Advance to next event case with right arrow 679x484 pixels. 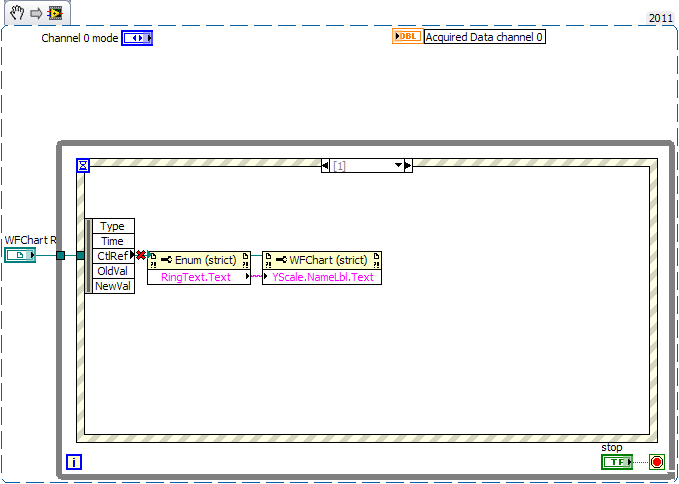pyautogui.click(x=408, y=165)
